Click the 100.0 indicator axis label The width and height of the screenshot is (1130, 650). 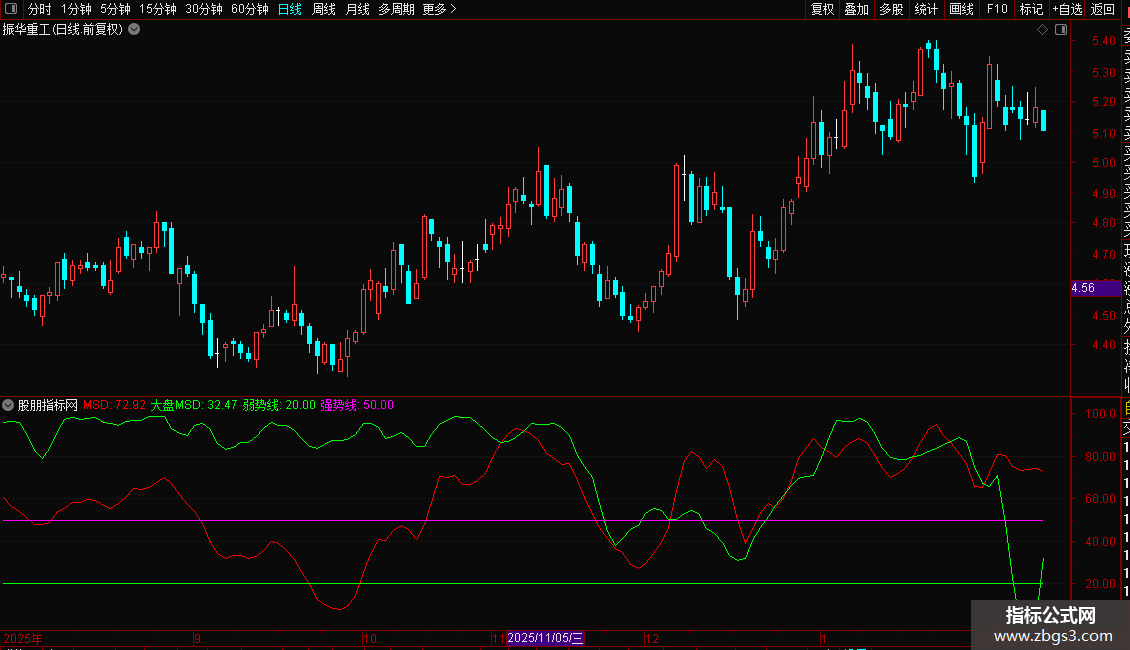1100,414
